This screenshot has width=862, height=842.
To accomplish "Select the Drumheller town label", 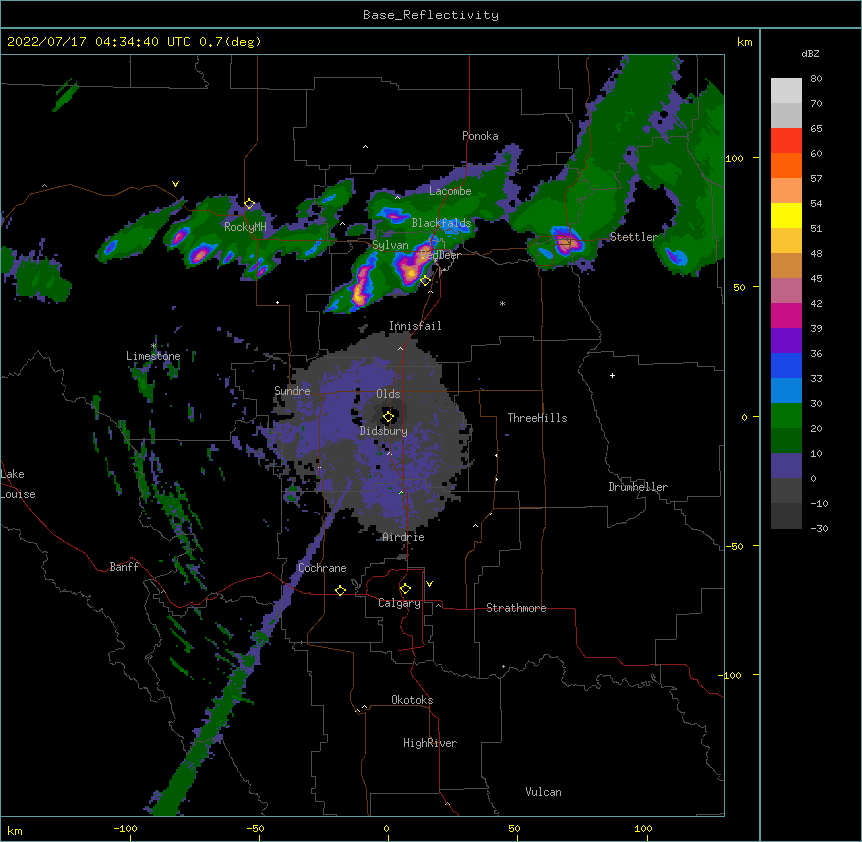I will [638, 487].
